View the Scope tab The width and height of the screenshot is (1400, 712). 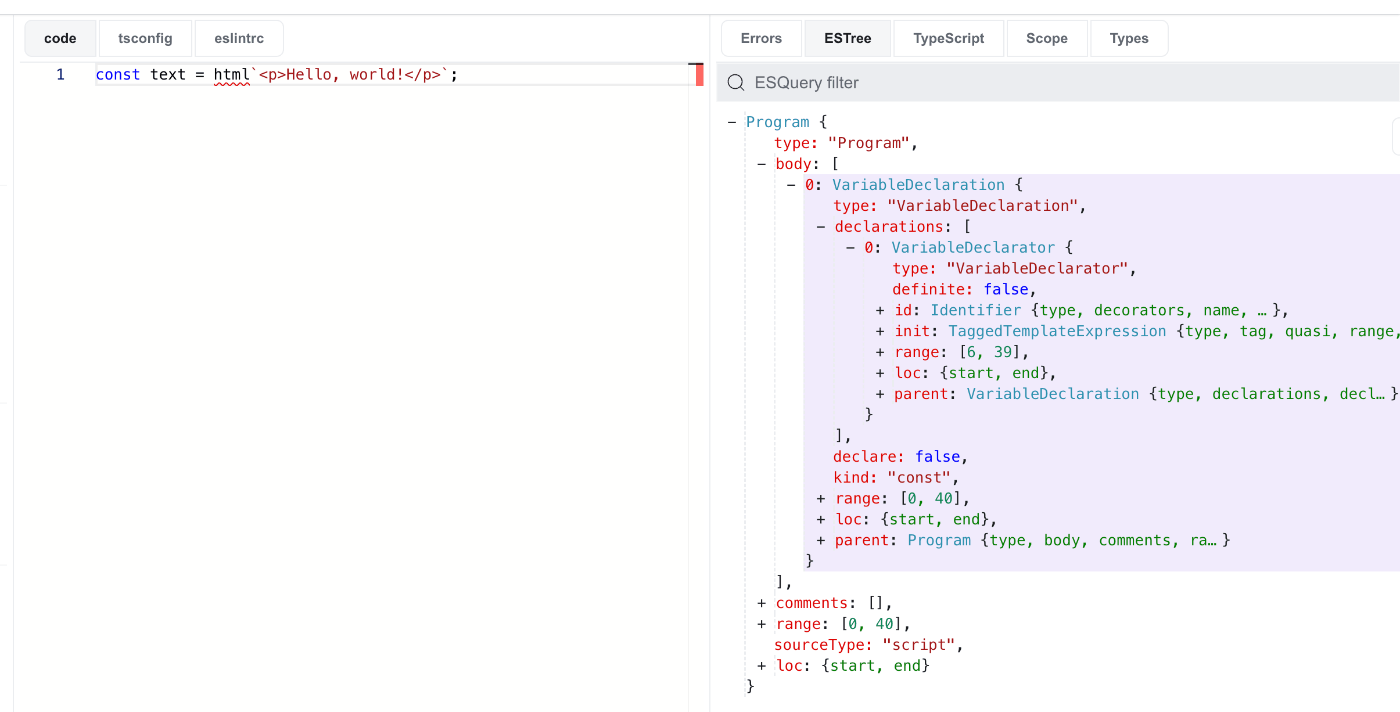tap(1046, 38)
